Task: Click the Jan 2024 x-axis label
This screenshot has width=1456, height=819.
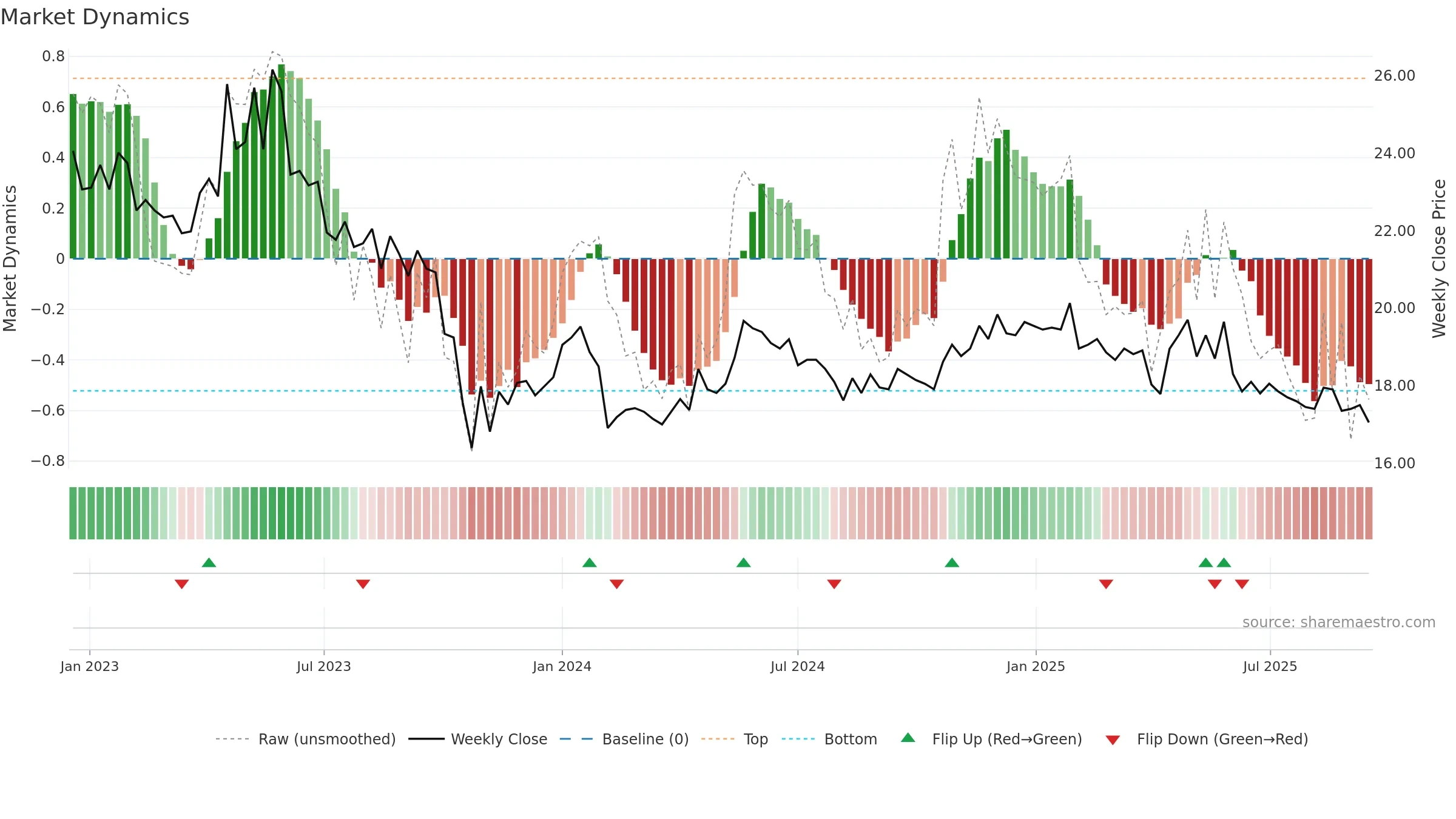Action: click(562, 666)
